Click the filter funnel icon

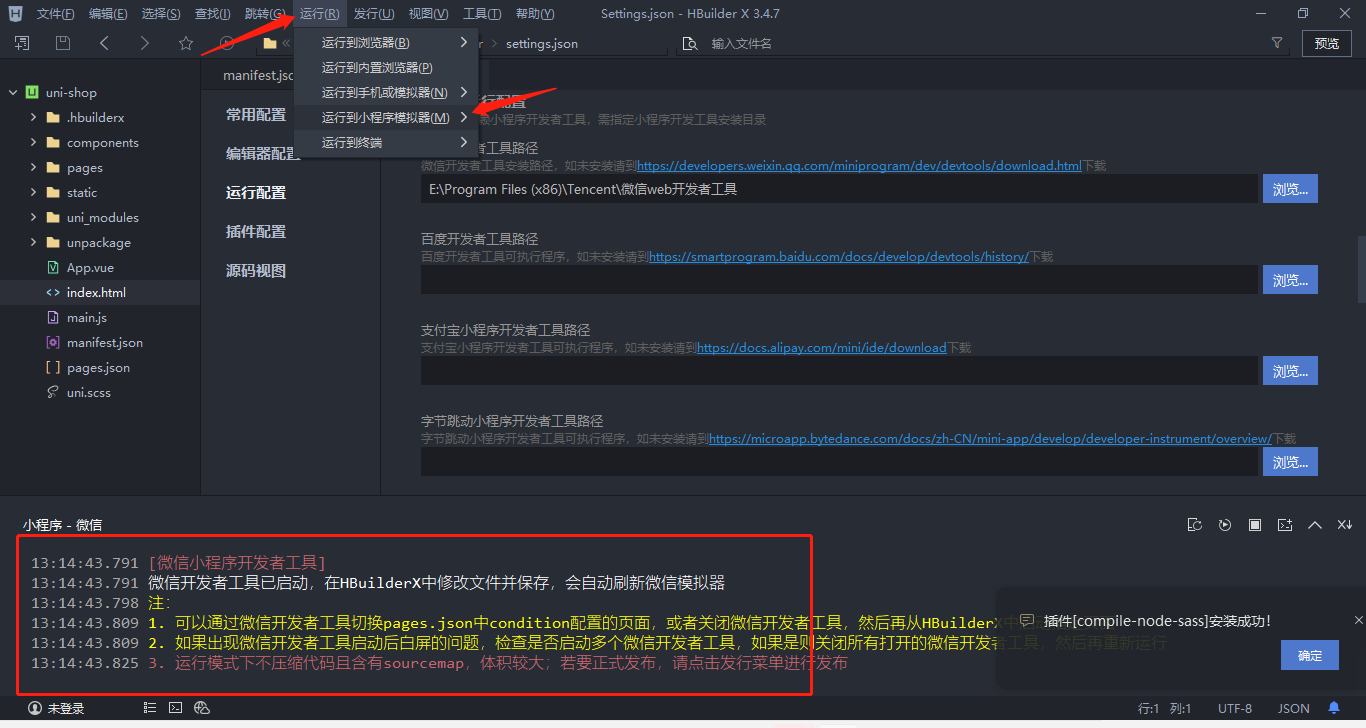click(x=1277, y=43)
